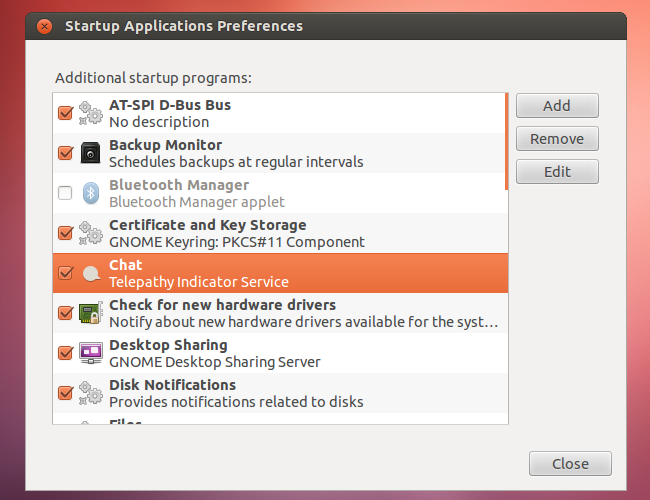Uncheck the Backup Monitor startup checkbox
The width and height of the screenshot is (650, 500).
[x=66, y=153]
